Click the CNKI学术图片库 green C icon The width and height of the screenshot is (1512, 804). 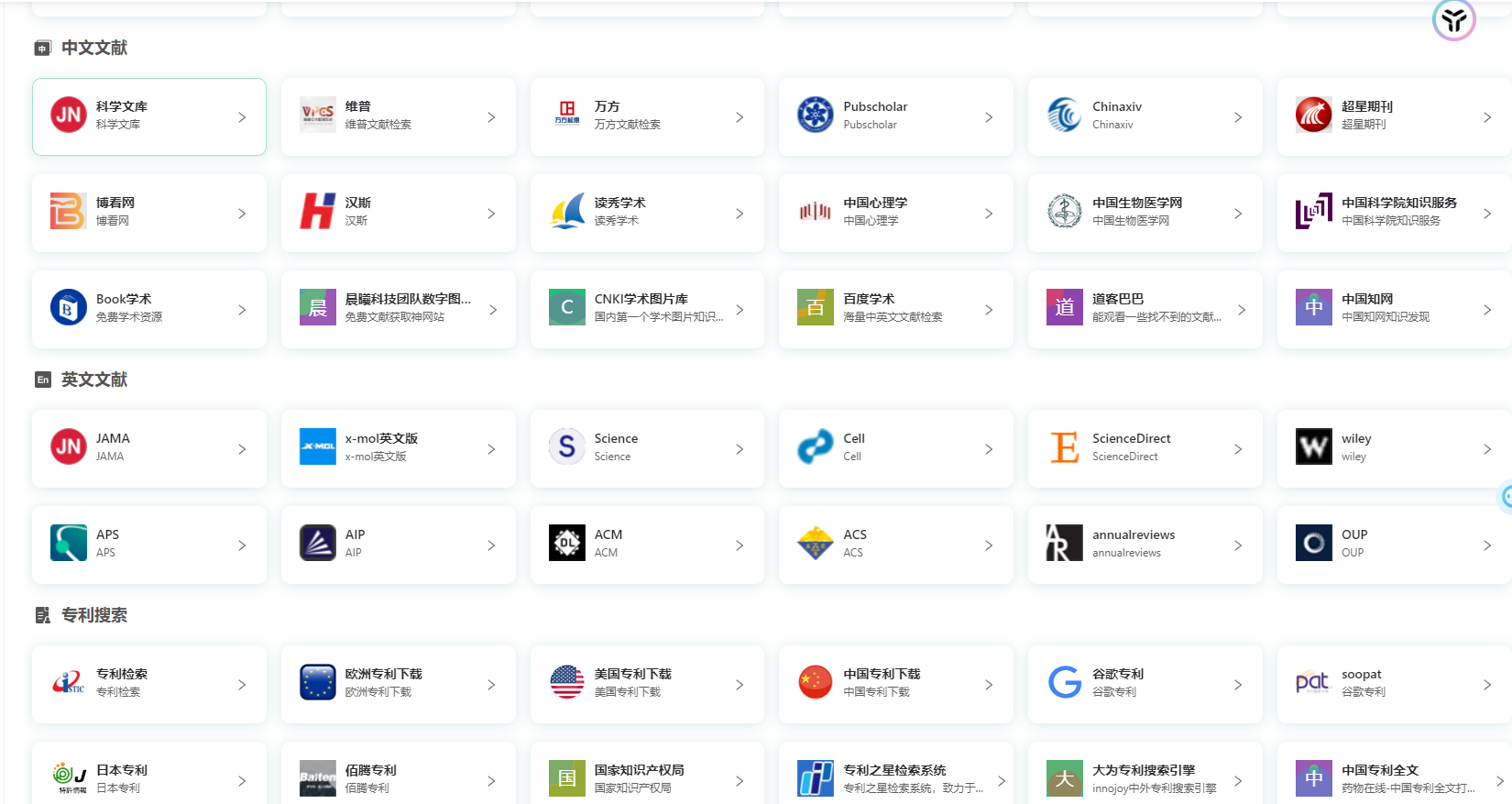[x=567, y=308]
